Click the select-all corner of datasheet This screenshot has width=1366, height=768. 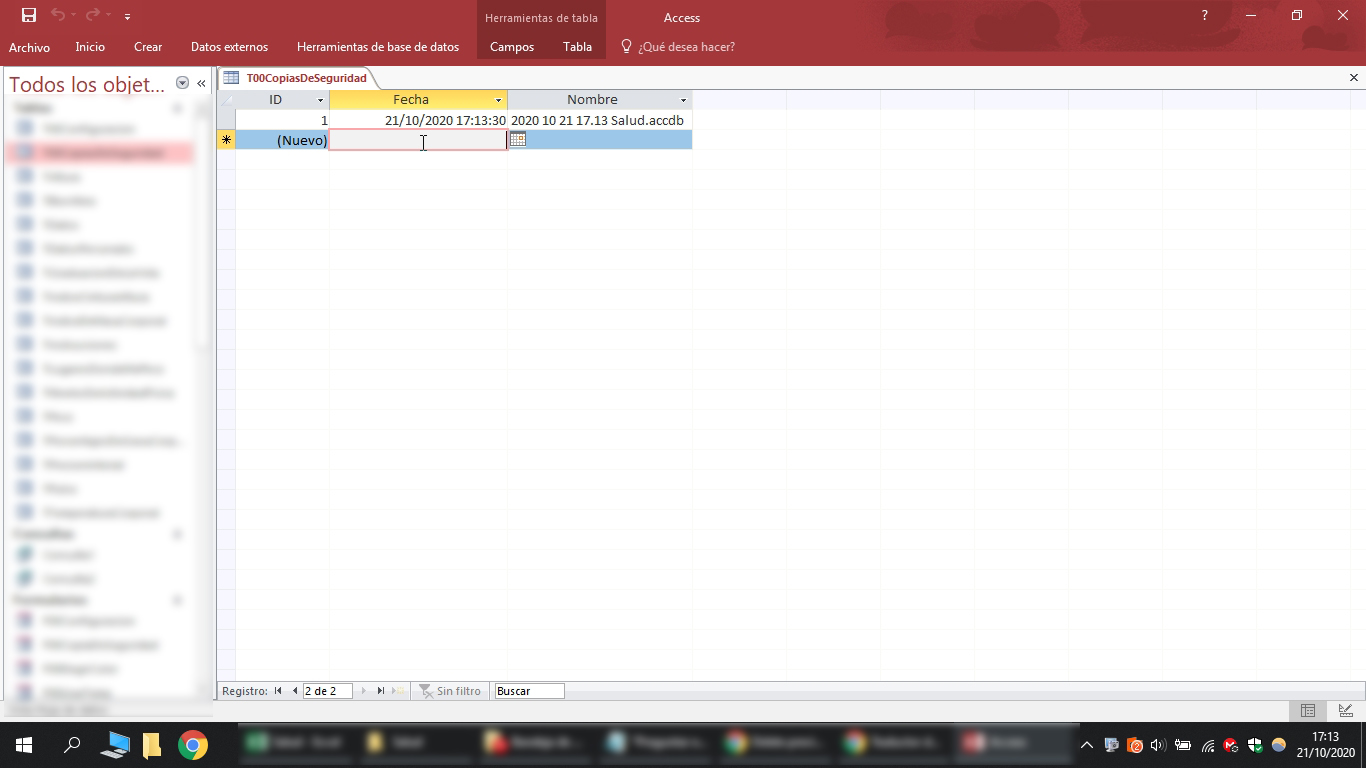(x=226, y=100)
